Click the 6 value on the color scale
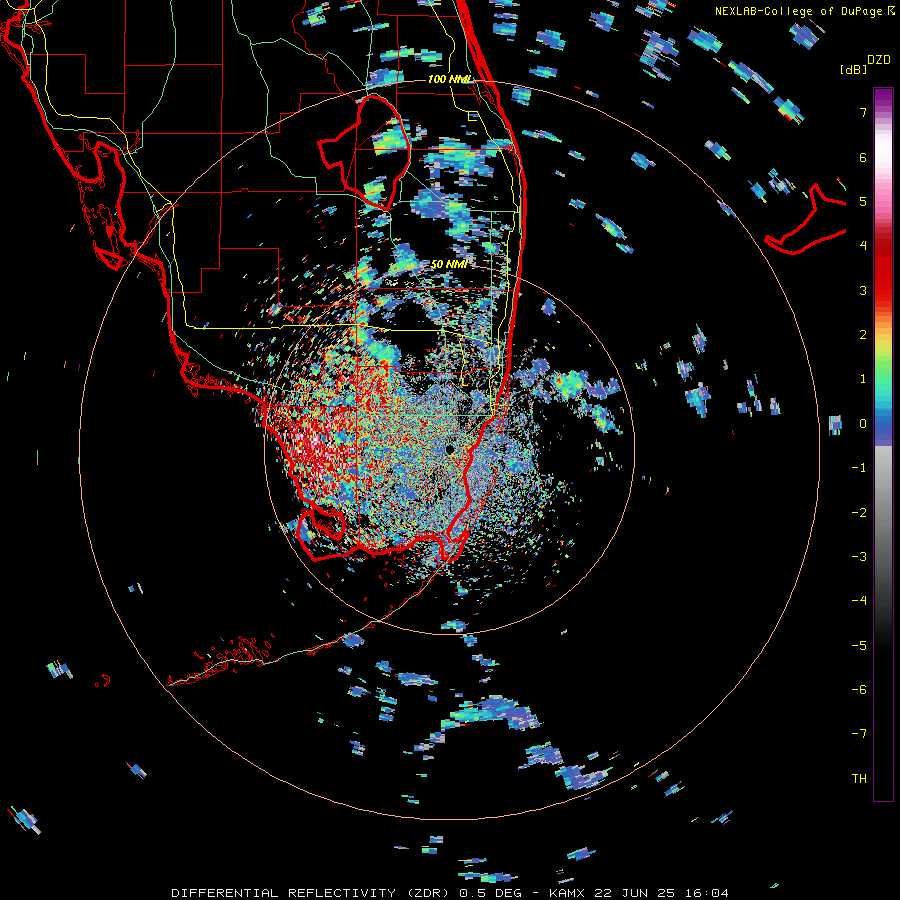The image size is (900, 900). click(x=863, y=157)
